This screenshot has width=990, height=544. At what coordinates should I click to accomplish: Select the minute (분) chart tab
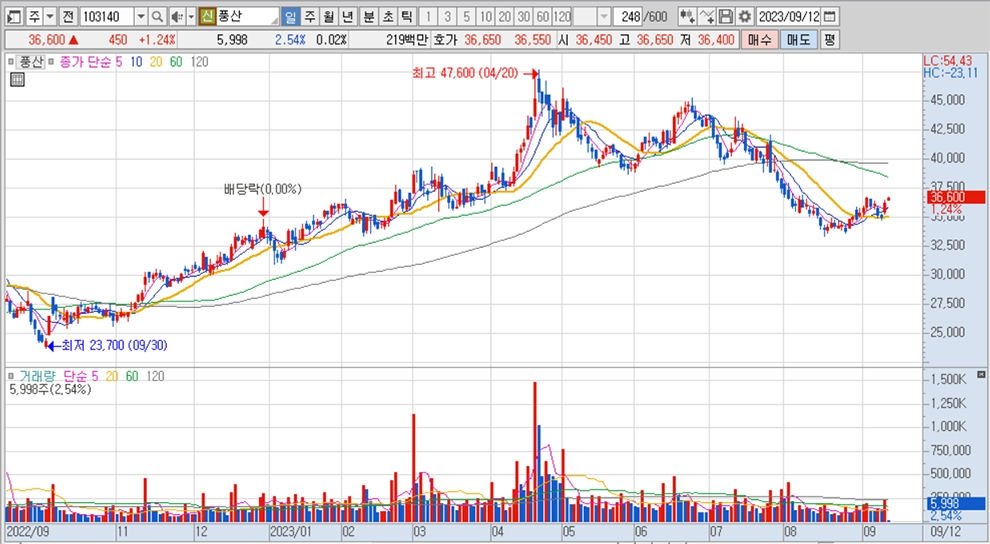click(368, 17)
